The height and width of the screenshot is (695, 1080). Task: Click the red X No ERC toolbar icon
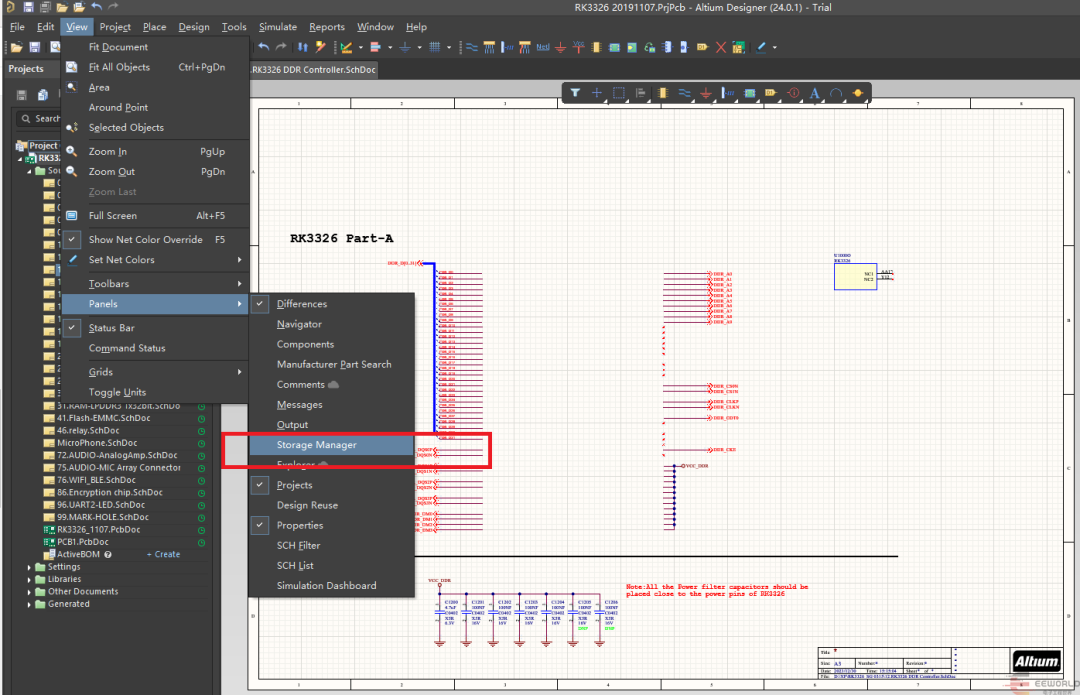(719, 47)
